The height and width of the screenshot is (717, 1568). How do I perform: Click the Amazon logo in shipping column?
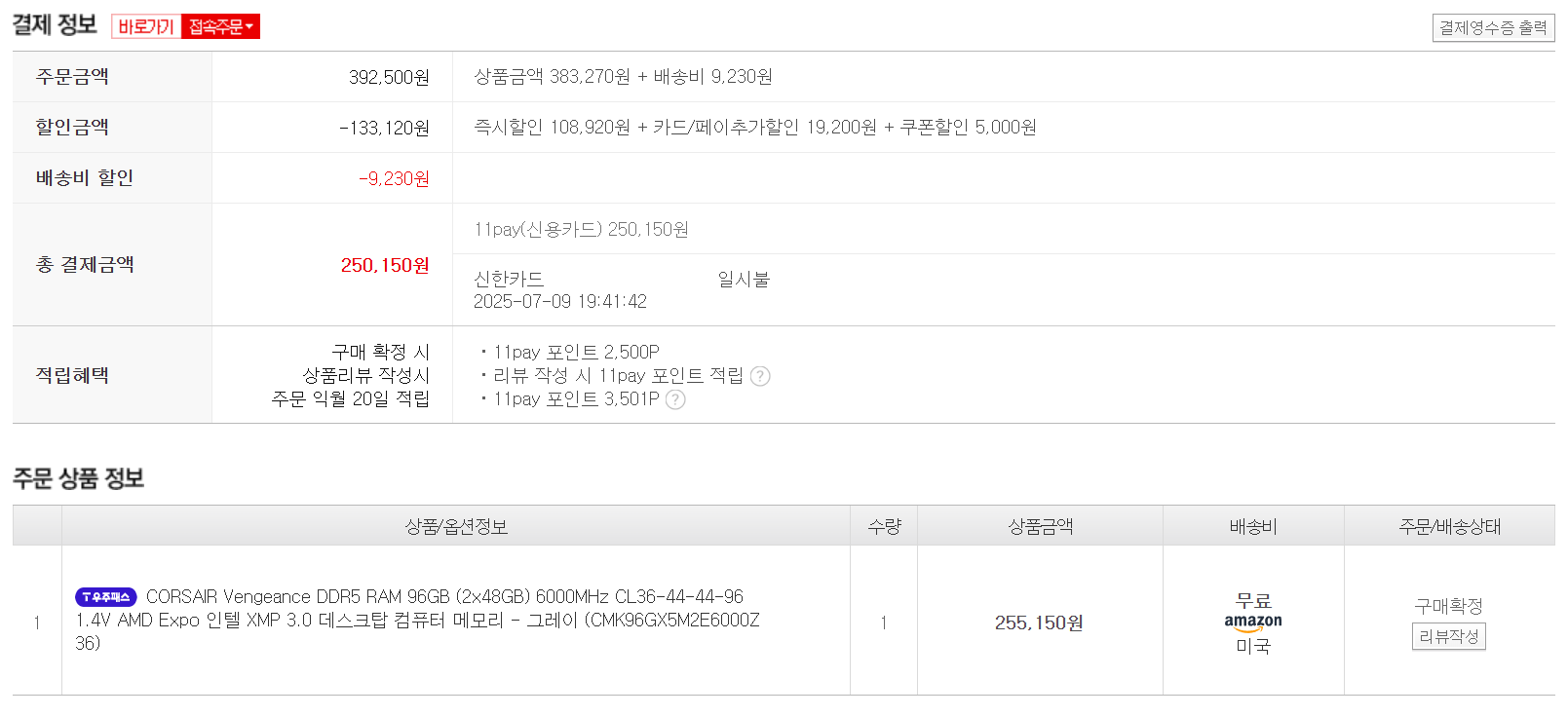click(1253, 622)
